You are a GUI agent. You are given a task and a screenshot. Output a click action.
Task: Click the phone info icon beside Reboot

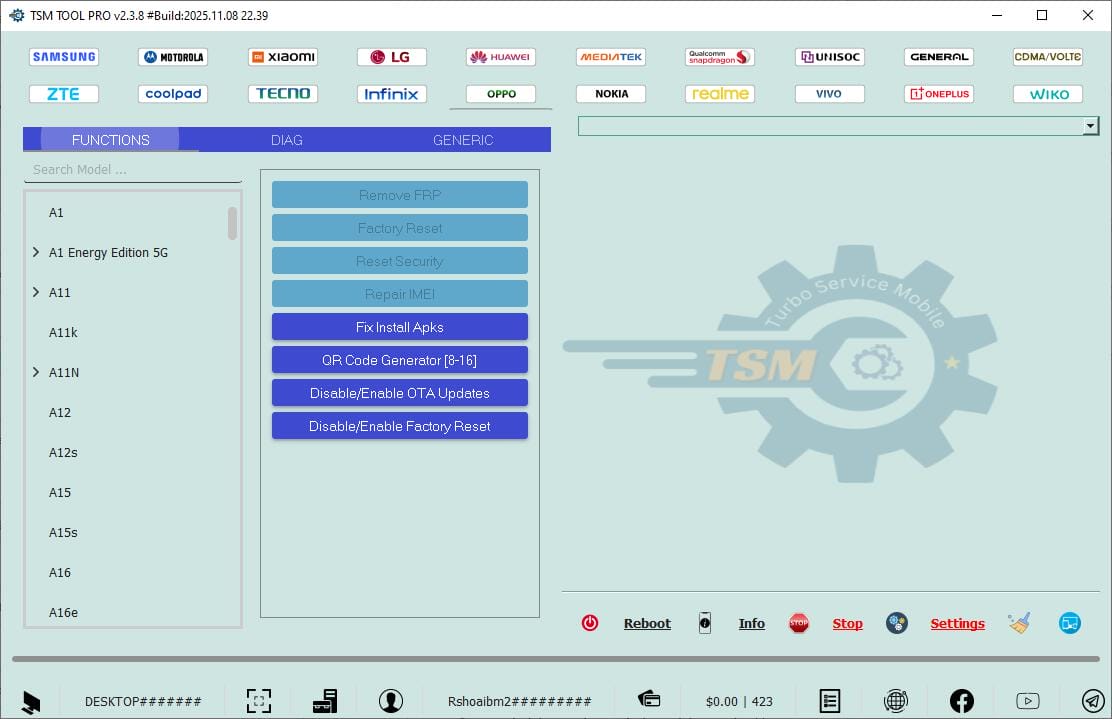point(705,623)
